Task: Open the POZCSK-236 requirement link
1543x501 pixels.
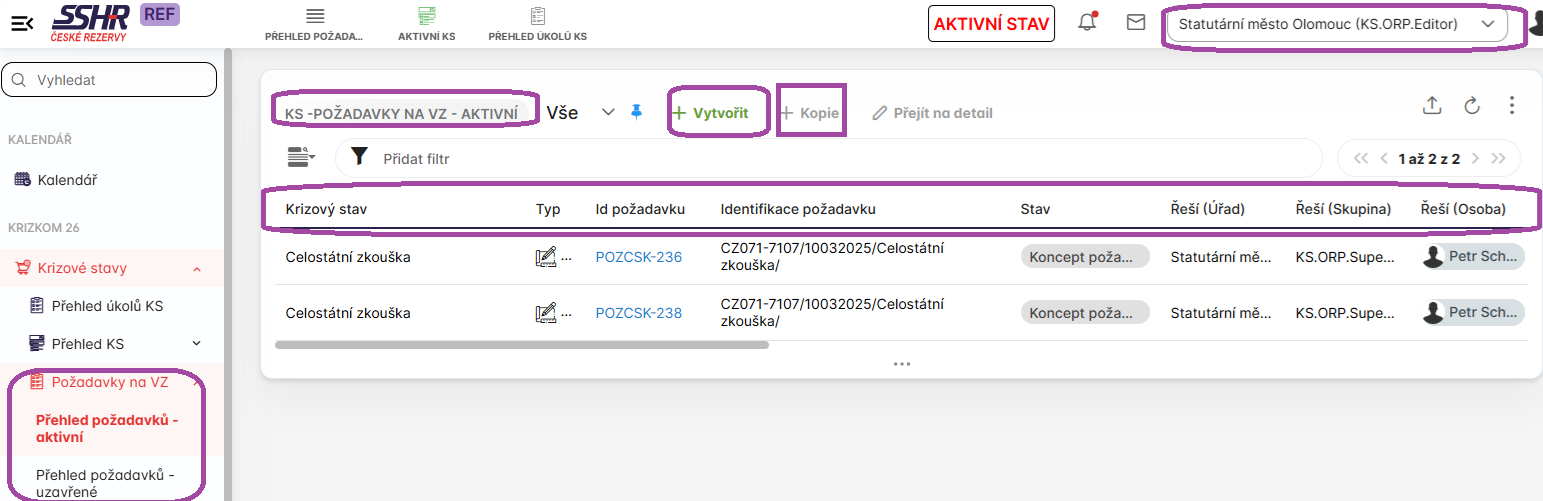Action: point(638,257)
